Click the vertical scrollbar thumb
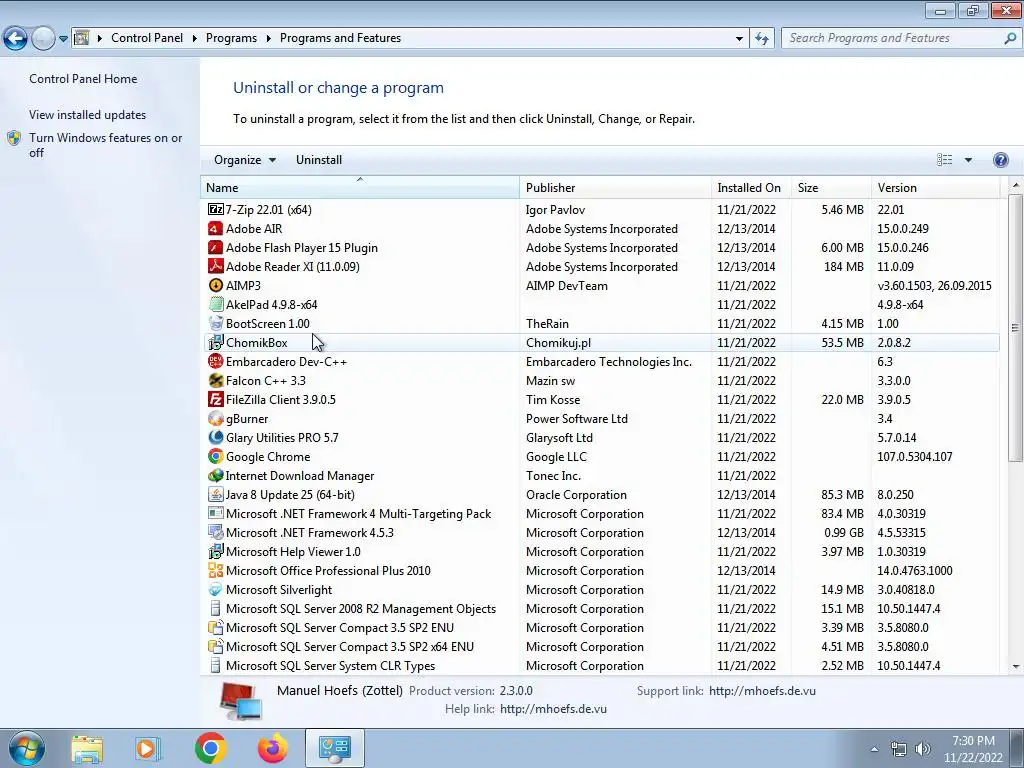The height and width of the screenshot is (768, 1024). (x=1015, y=327)
